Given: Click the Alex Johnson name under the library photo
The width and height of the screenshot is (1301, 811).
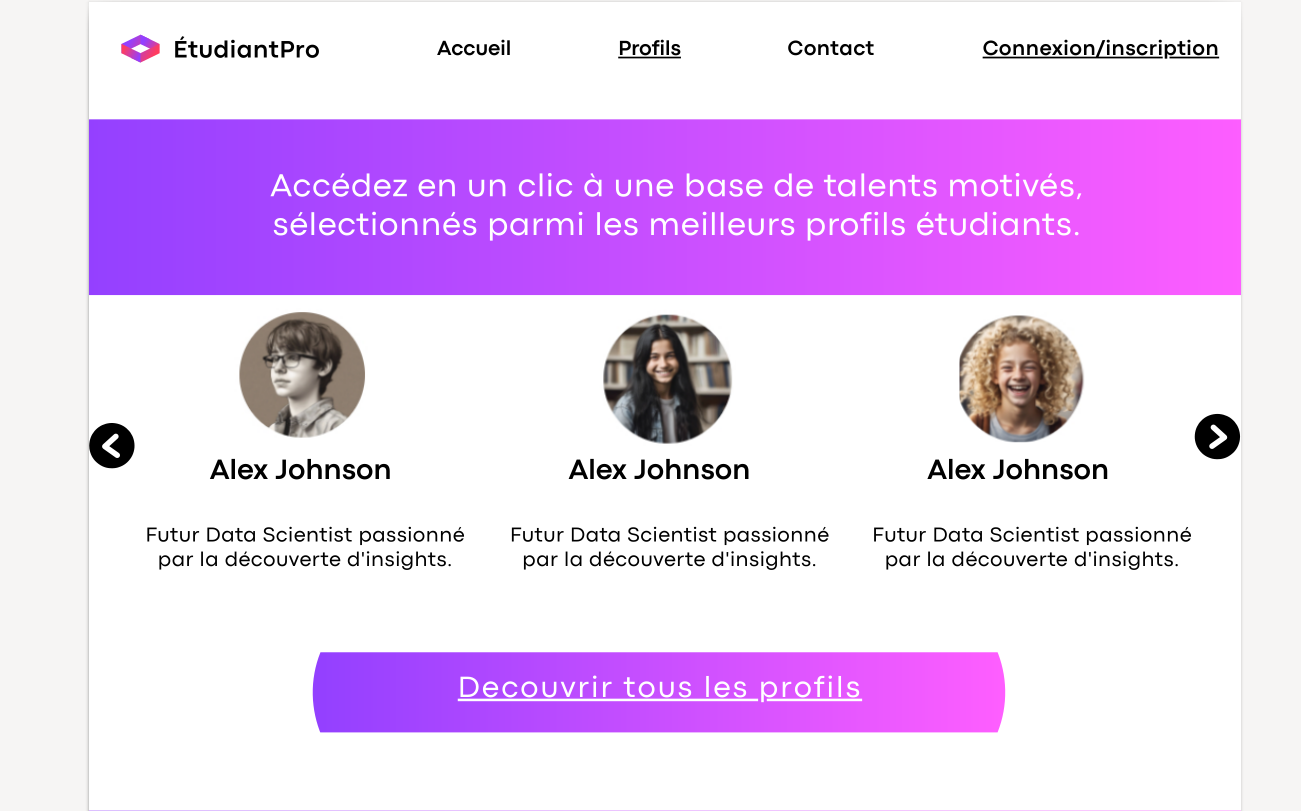Looking at the screenshot, I should click(659, 470).
